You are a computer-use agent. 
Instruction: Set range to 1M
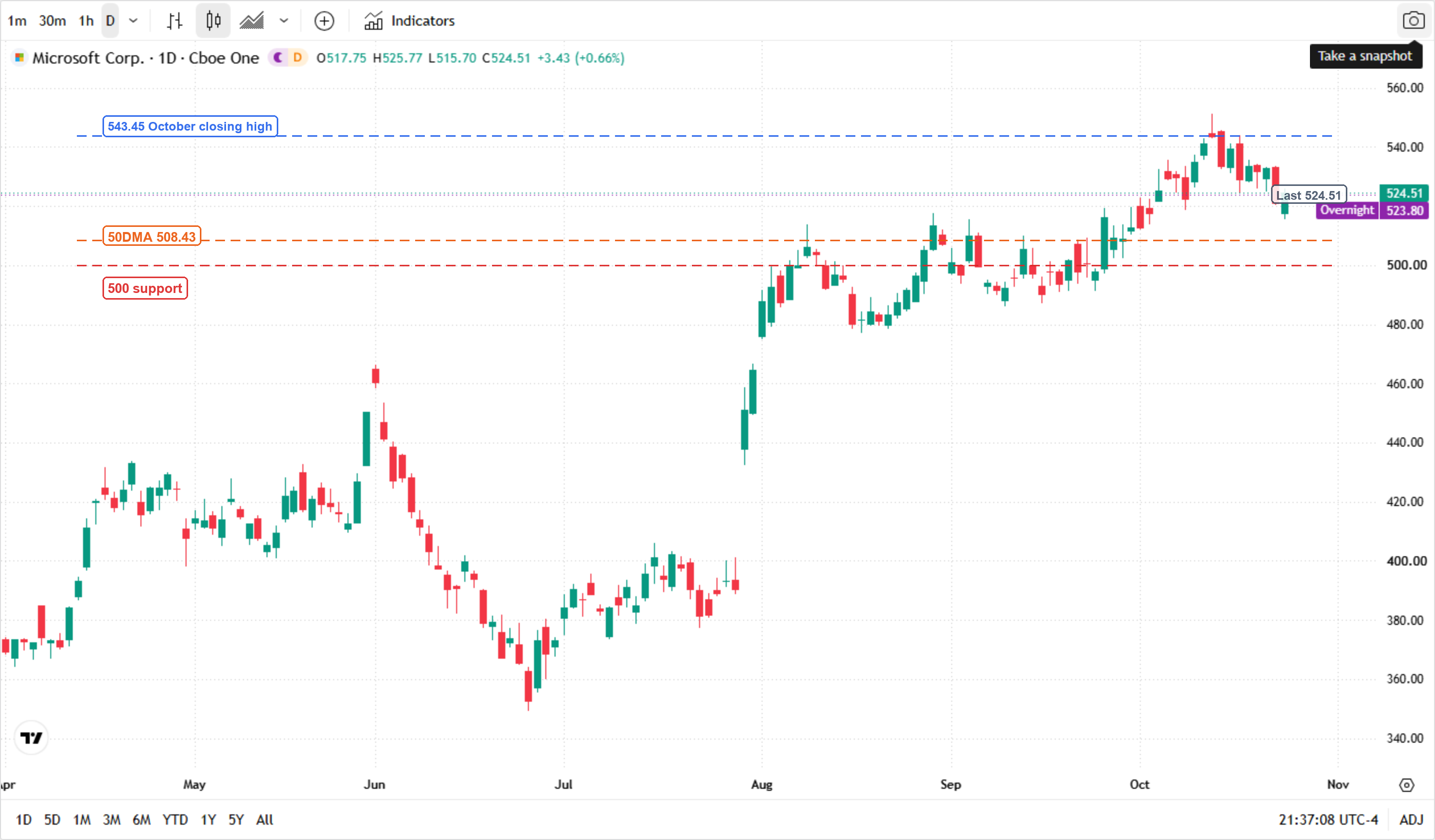[x=81, y=820]
